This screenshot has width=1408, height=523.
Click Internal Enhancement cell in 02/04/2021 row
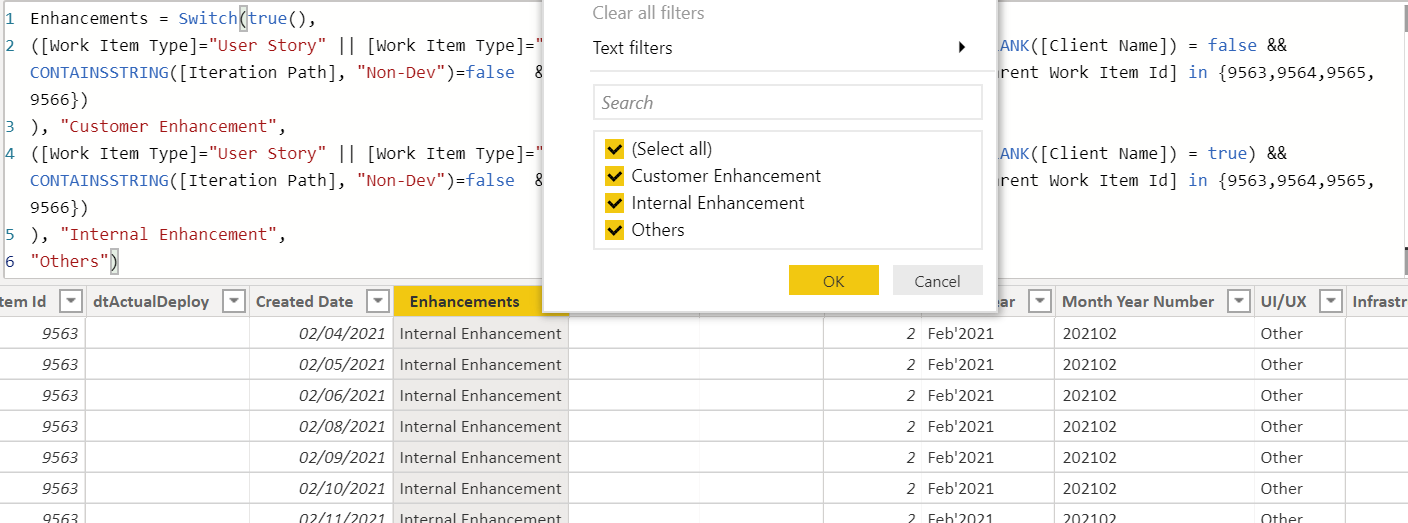tap(481, 334)
